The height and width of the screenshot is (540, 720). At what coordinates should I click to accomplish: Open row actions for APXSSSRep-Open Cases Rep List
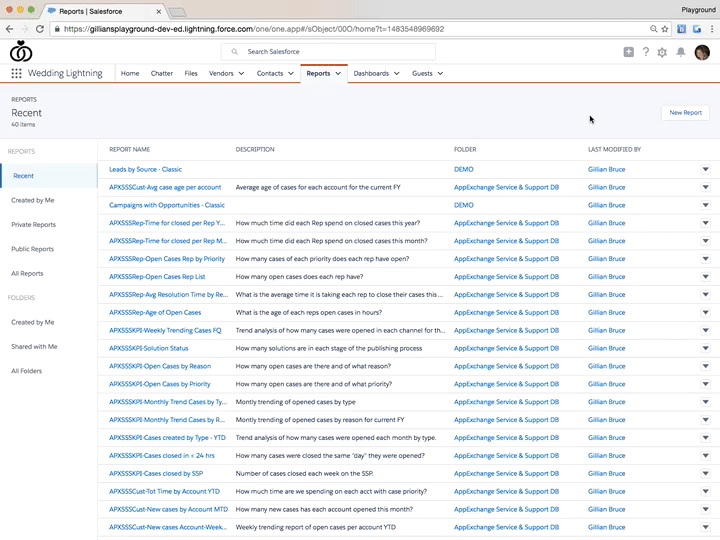coord(705,277)
